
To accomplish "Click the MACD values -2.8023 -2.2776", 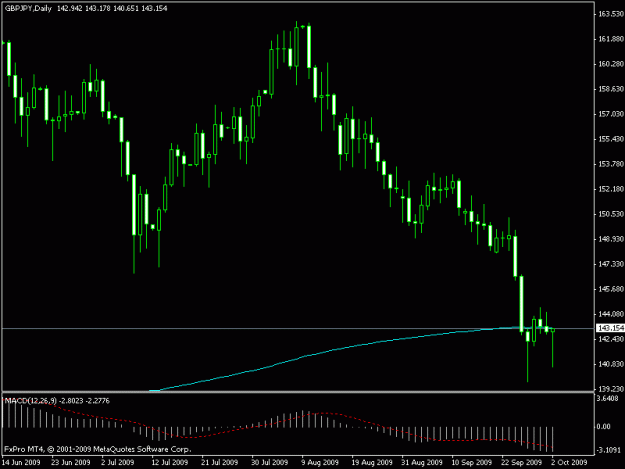I will [84, 400].
